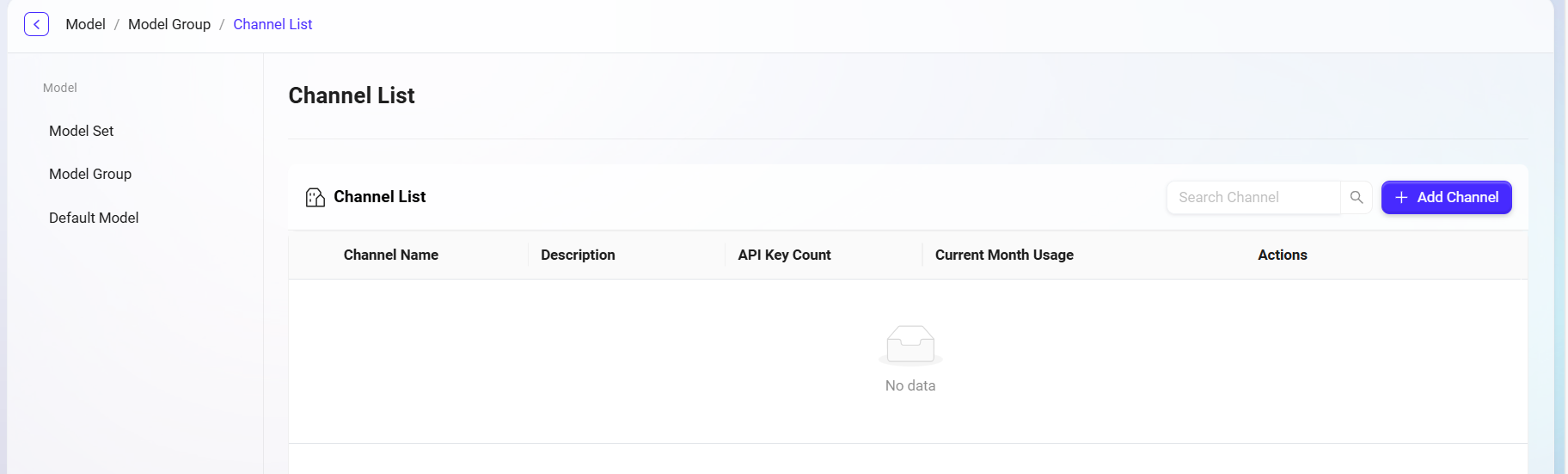Viewport: 1568px width, 474px height.
Task: Click the Channel Name column header
Action: click(391, 255)
